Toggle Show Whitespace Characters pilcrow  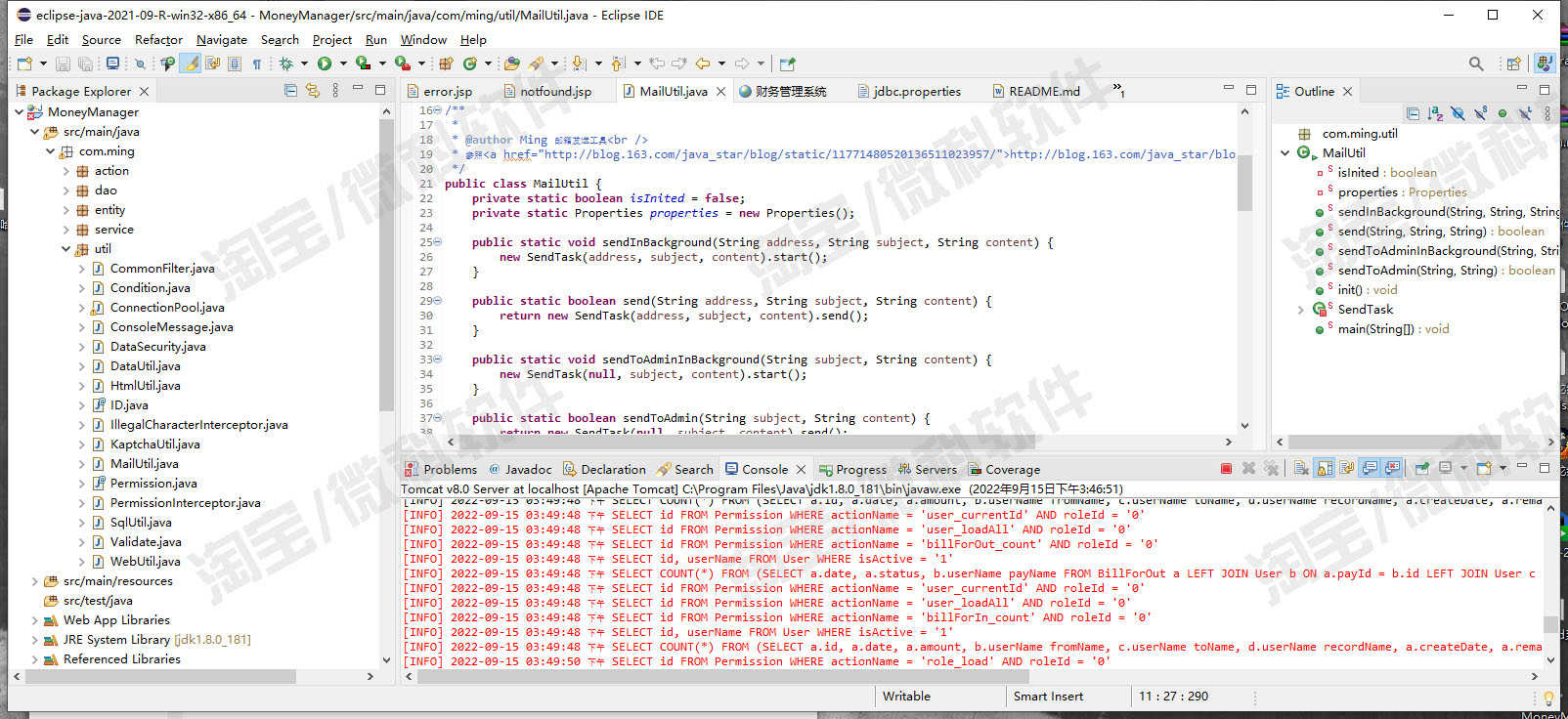(256, 63)
